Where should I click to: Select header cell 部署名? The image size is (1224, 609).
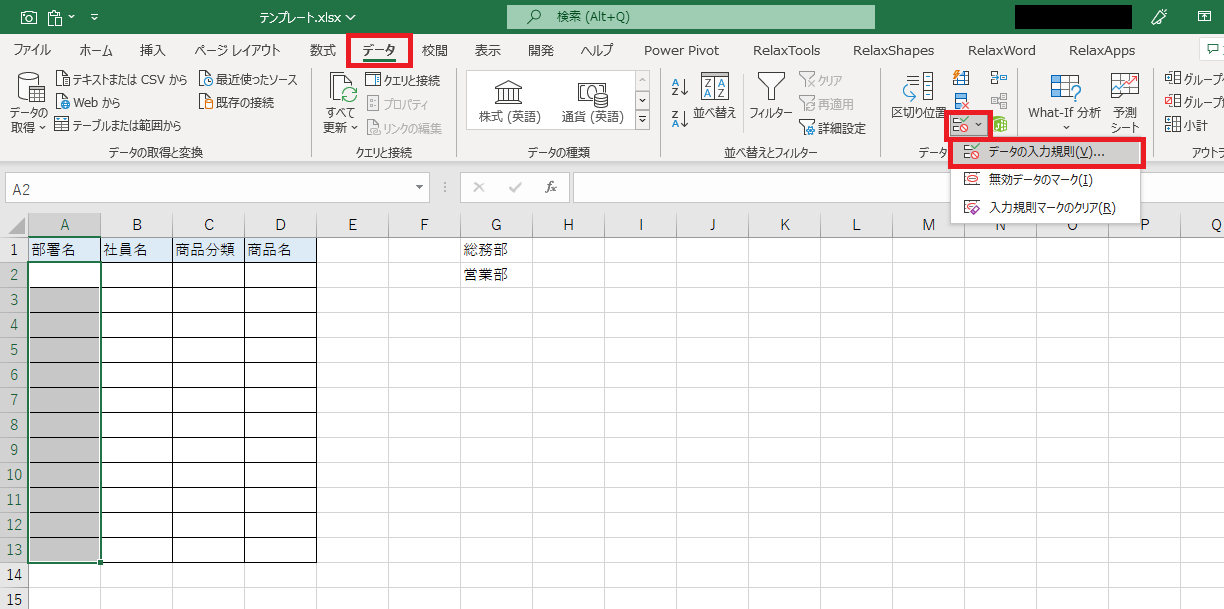[64, 250]
